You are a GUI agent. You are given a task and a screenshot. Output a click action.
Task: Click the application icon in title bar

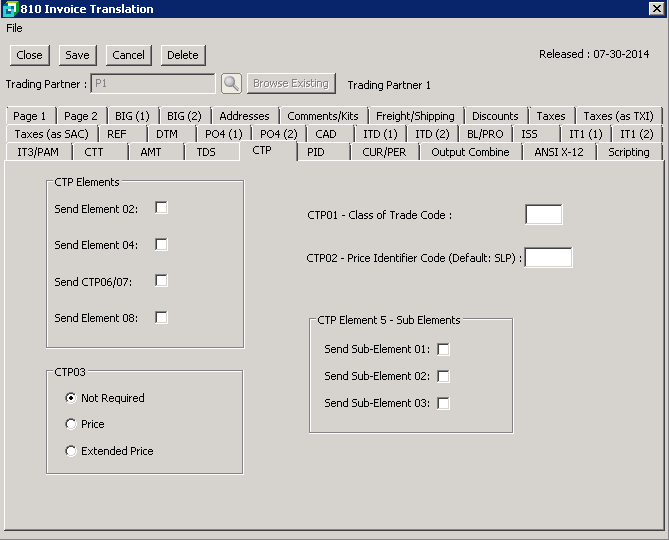pyautogui.click(x=10, y=9)
